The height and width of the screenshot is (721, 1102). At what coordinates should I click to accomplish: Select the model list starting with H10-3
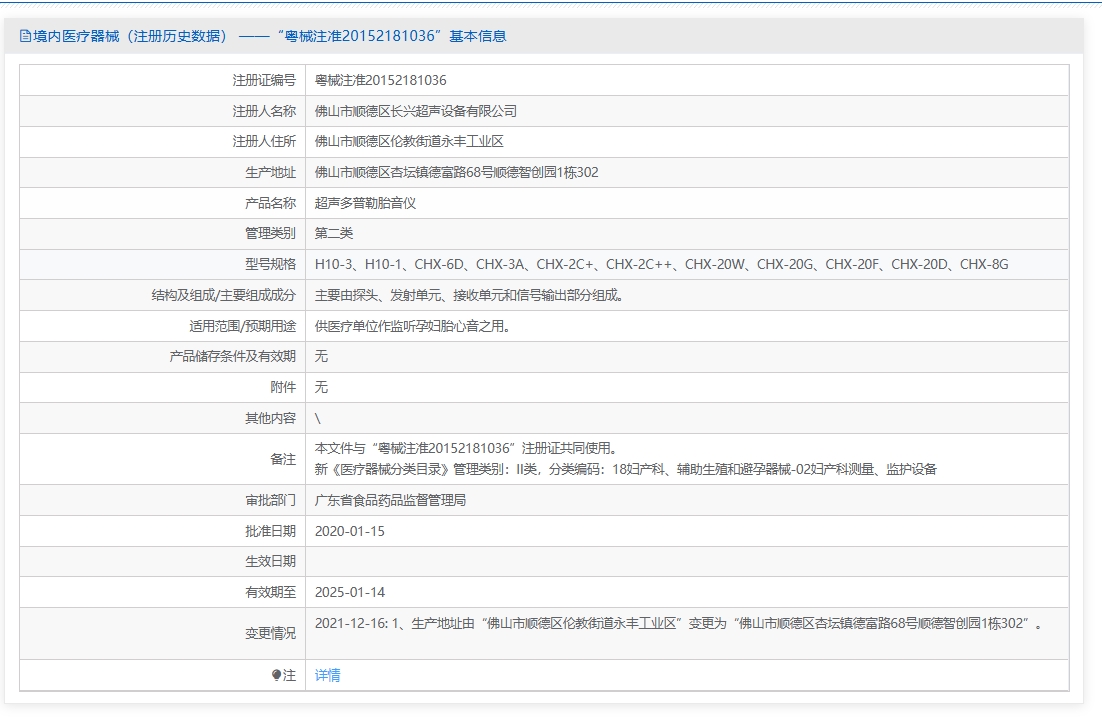(x=661, y=264)
